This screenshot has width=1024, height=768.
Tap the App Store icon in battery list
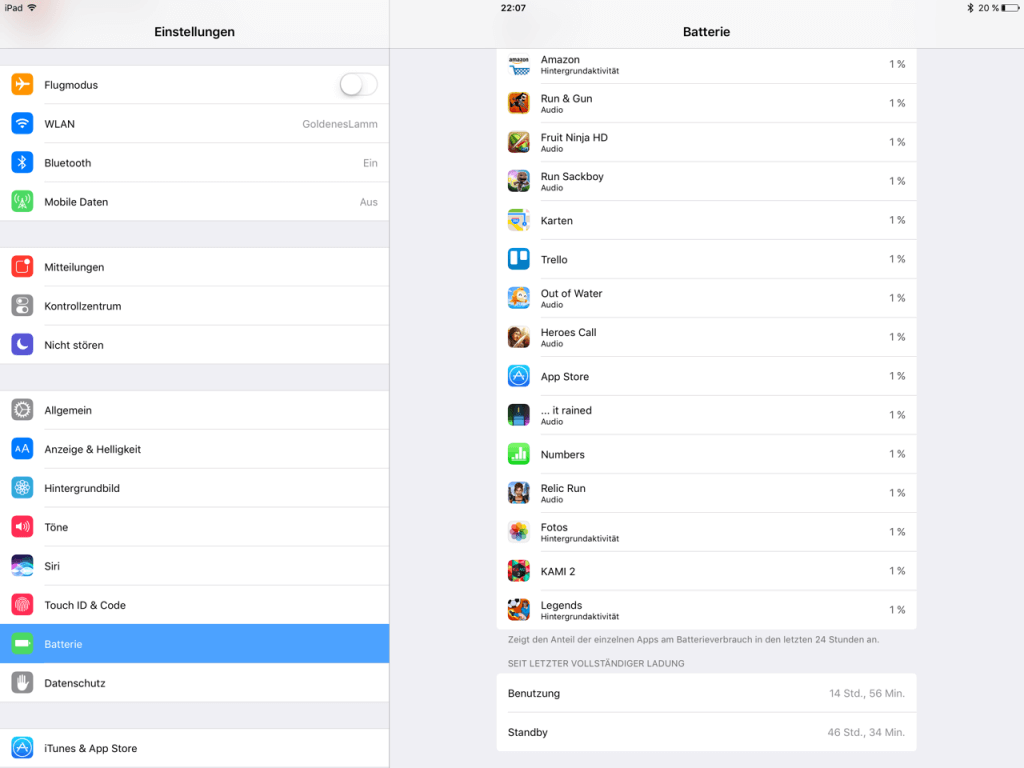(518, 376)
